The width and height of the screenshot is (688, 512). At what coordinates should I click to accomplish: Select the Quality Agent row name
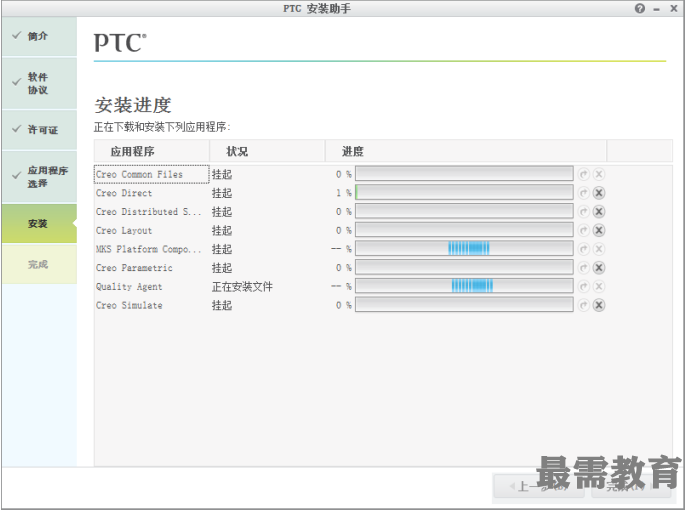tap(129, 287)
